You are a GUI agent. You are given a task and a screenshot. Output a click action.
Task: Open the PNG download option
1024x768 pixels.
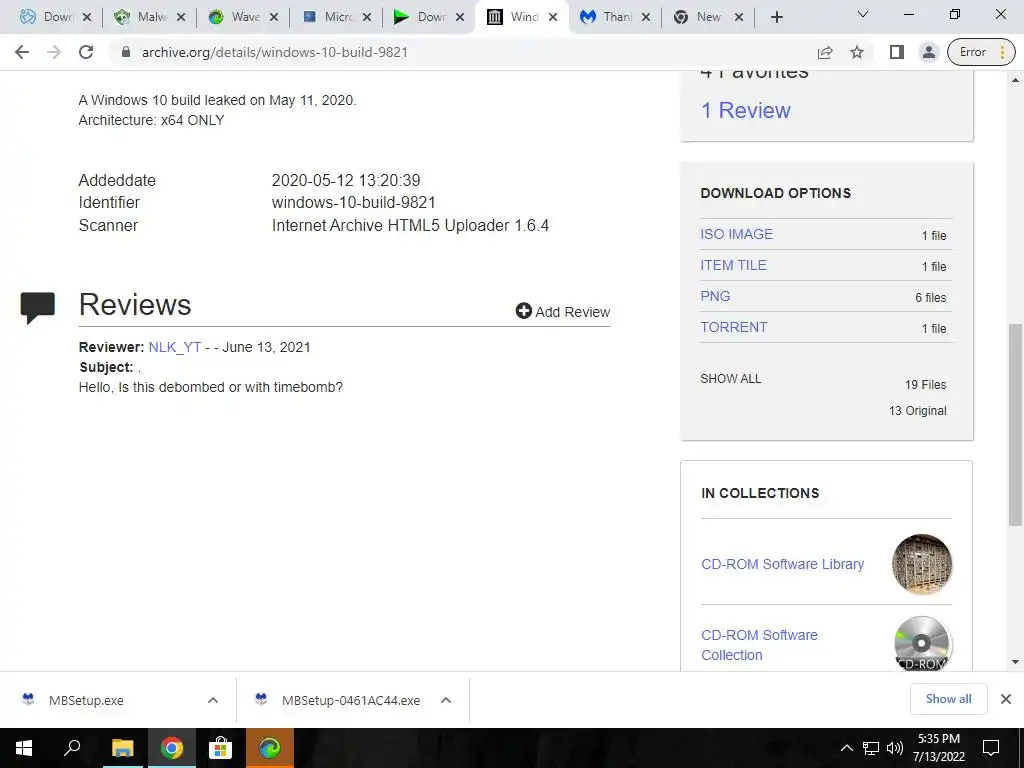[x=715, y=296]
